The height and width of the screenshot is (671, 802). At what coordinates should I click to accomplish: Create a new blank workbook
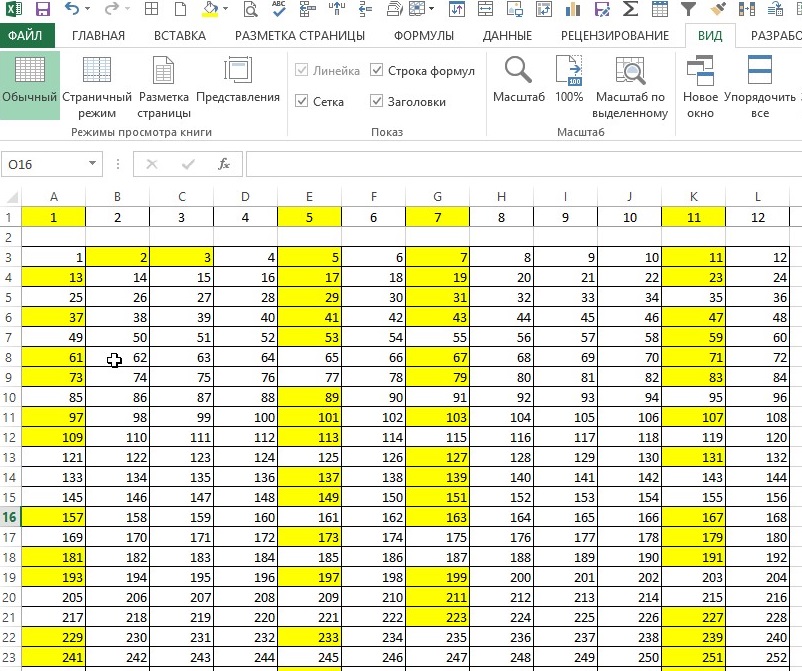181,9
